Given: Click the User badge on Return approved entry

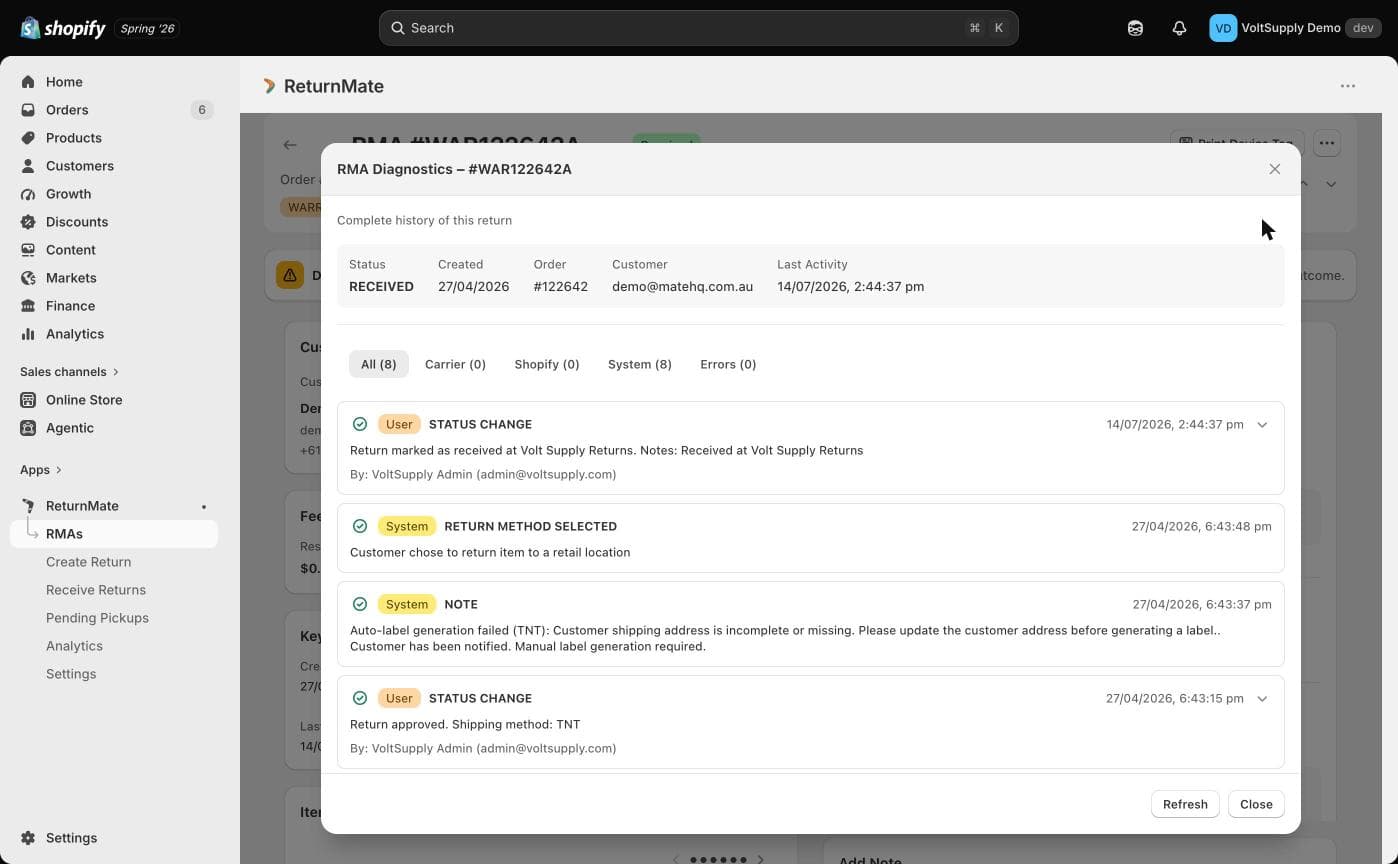Looking at the screenshot, I should [399, 698].
